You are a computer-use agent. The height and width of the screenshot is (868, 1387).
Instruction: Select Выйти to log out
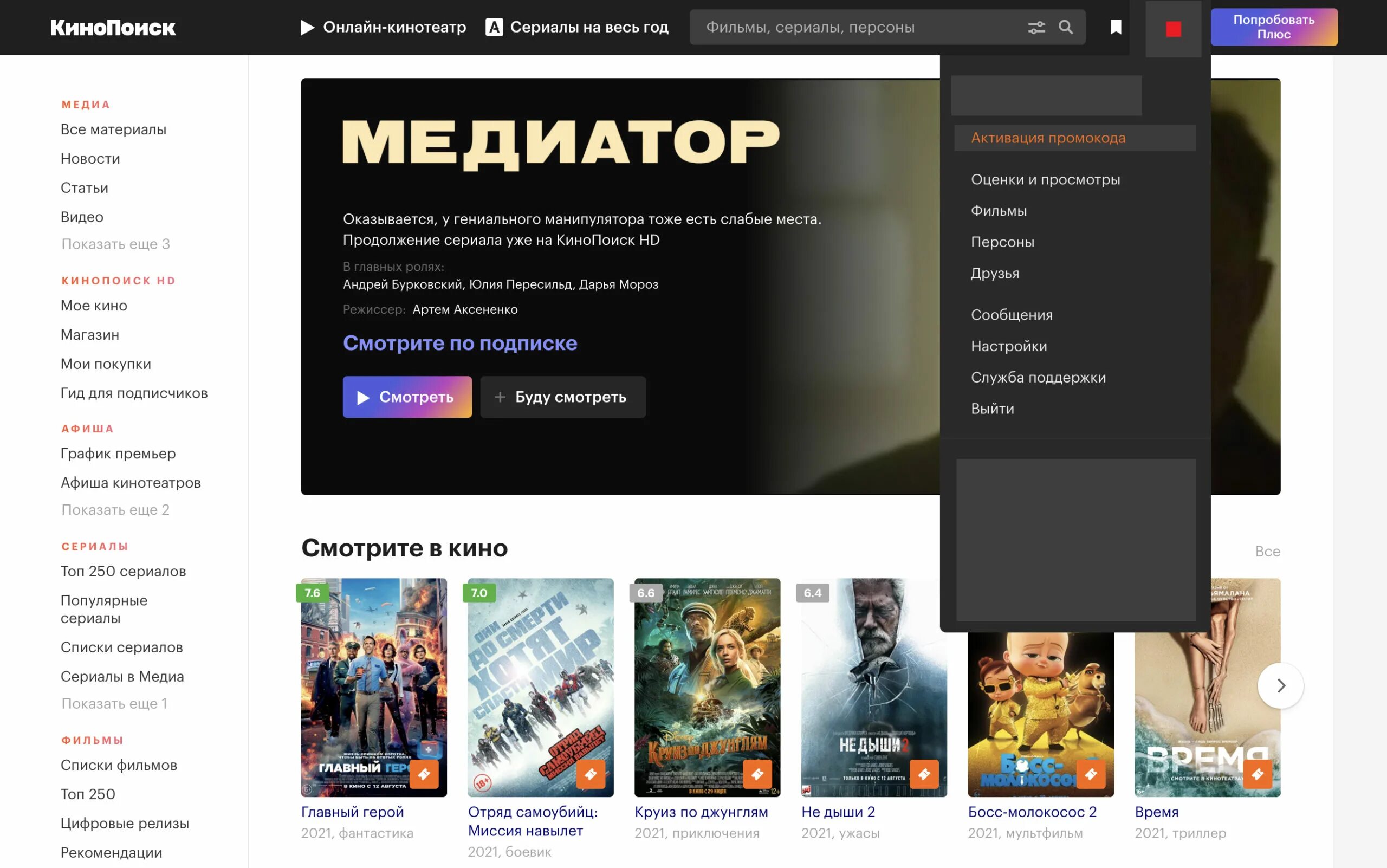(x=992, y=409)
